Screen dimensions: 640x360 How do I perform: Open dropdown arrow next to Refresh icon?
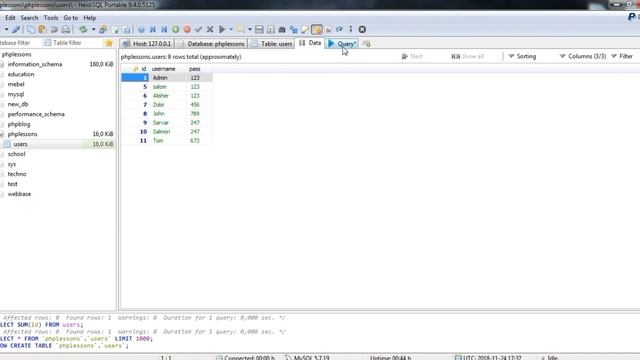[x=93, y=29]
